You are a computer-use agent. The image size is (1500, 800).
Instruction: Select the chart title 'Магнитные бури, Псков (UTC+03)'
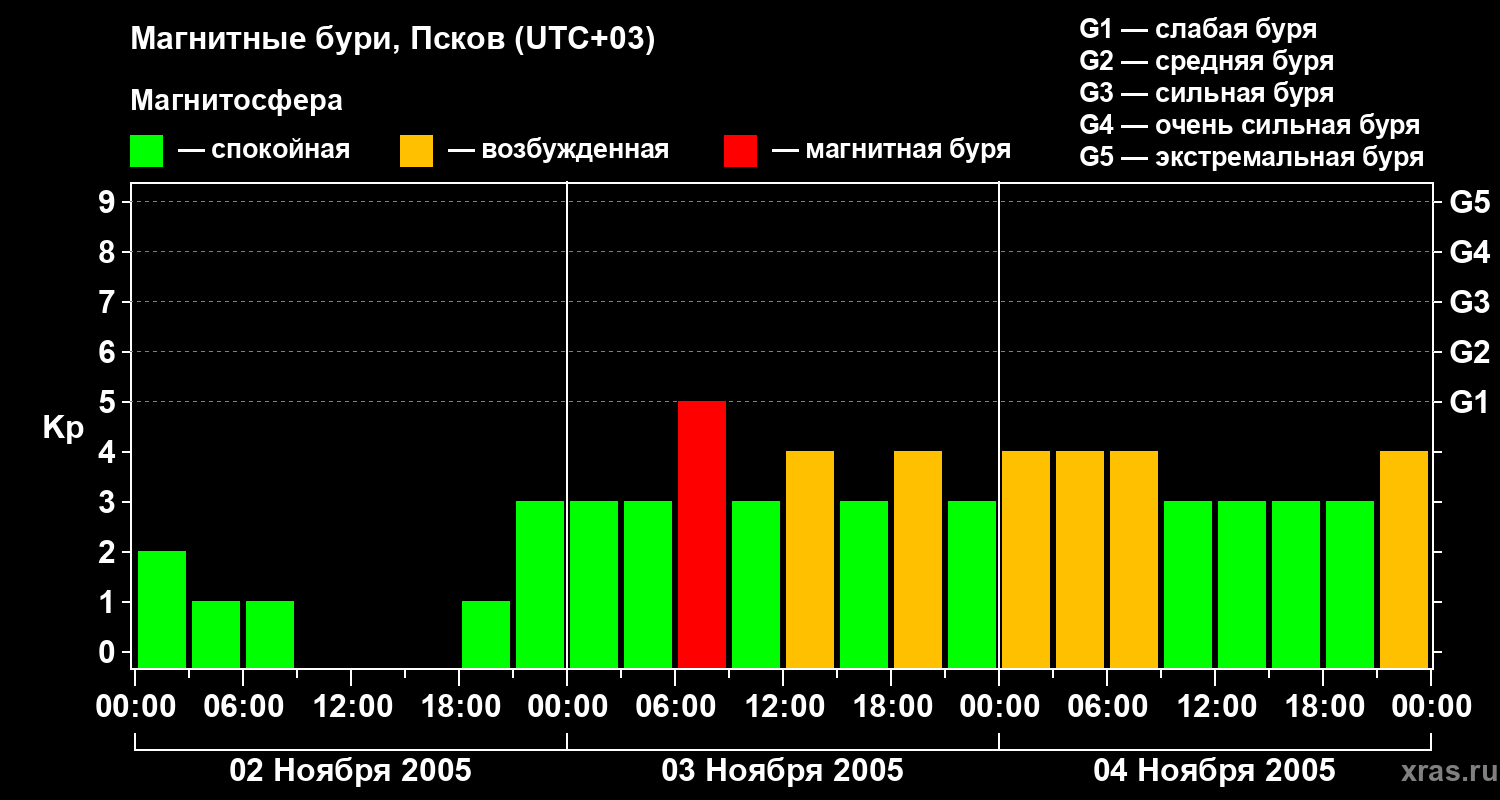(393, 40)
